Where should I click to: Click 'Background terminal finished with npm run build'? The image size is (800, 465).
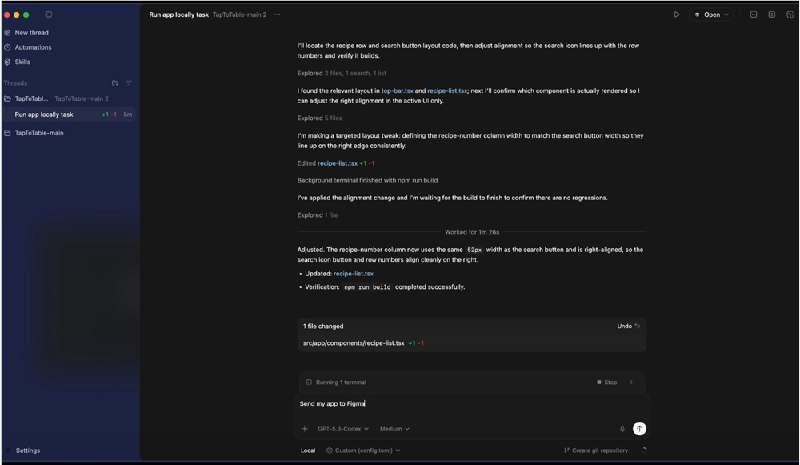(x=367, y=180)
